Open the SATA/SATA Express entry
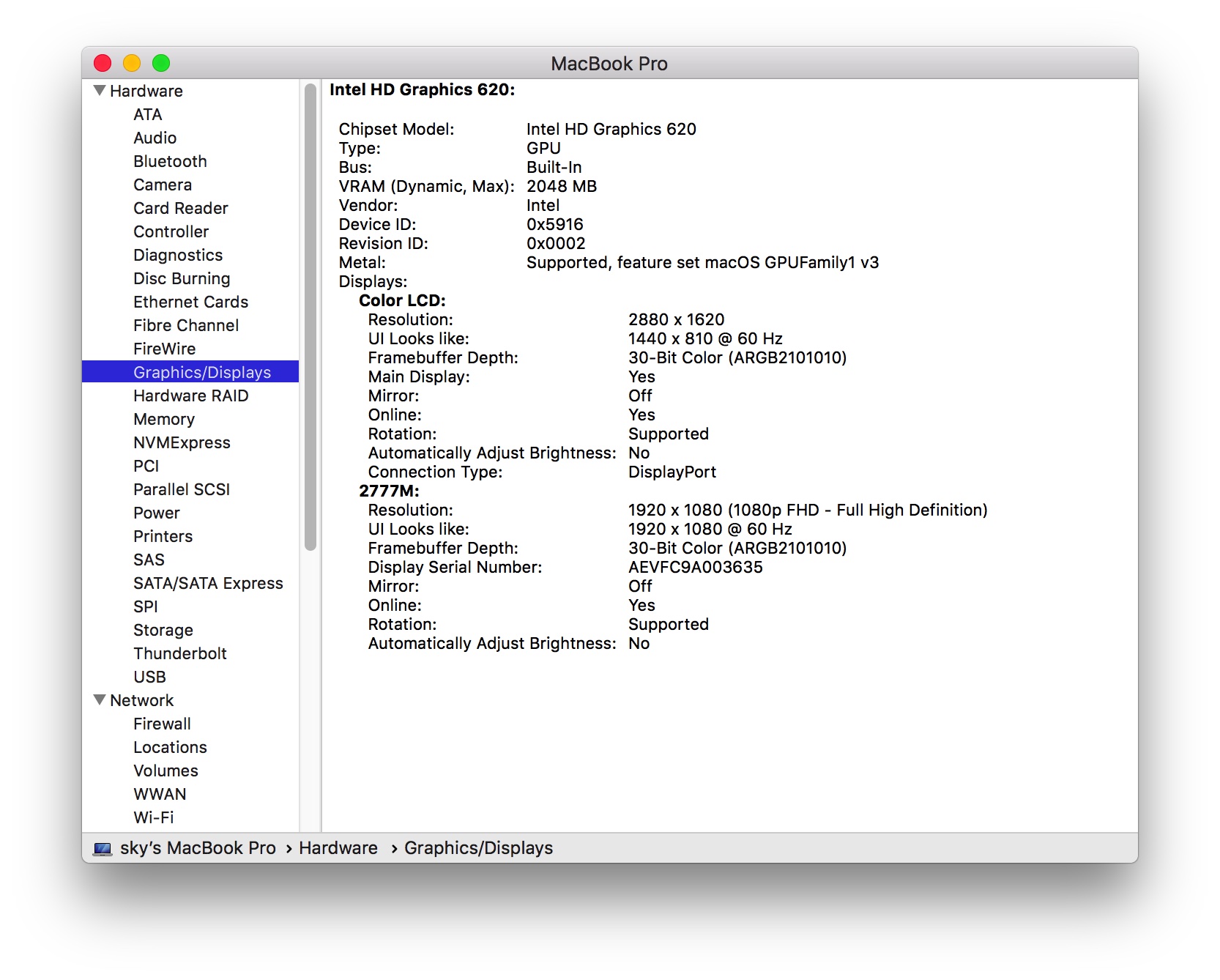 (208, 583)
